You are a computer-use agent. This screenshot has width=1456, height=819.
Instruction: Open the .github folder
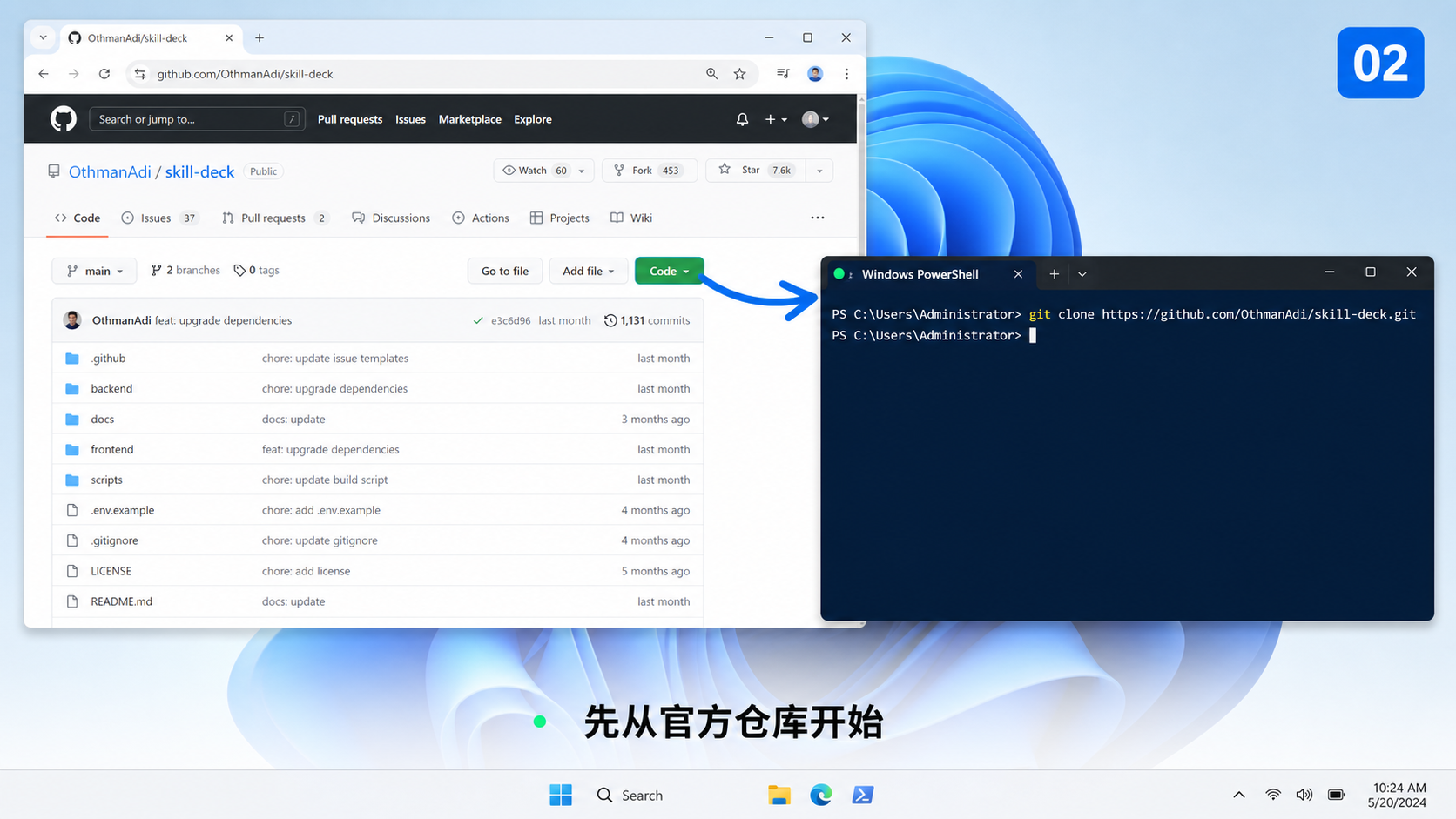(x=108, y=358)
